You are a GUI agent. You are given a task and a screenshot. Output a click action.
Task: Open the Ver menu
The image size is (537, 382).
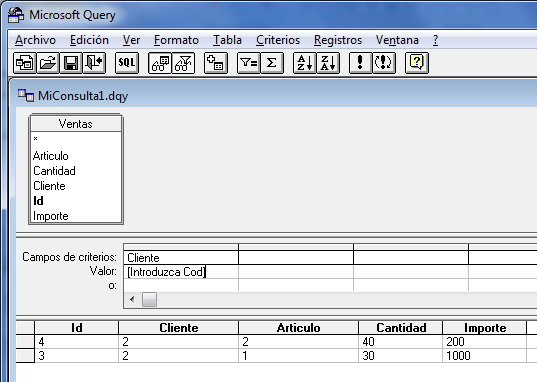tap(132, 40)
